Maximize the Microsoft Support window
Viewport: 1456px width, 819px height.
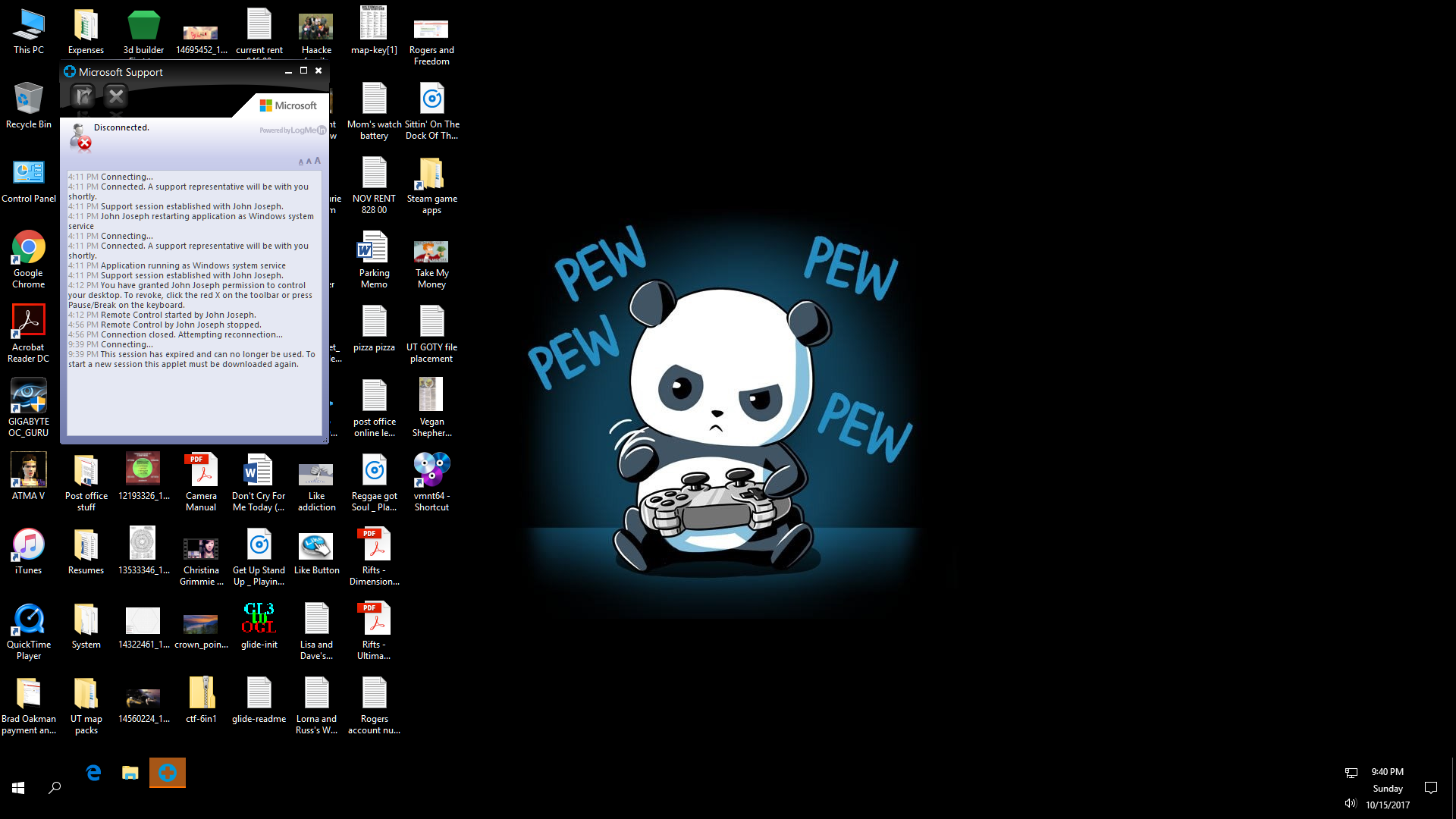pos(303,71)
